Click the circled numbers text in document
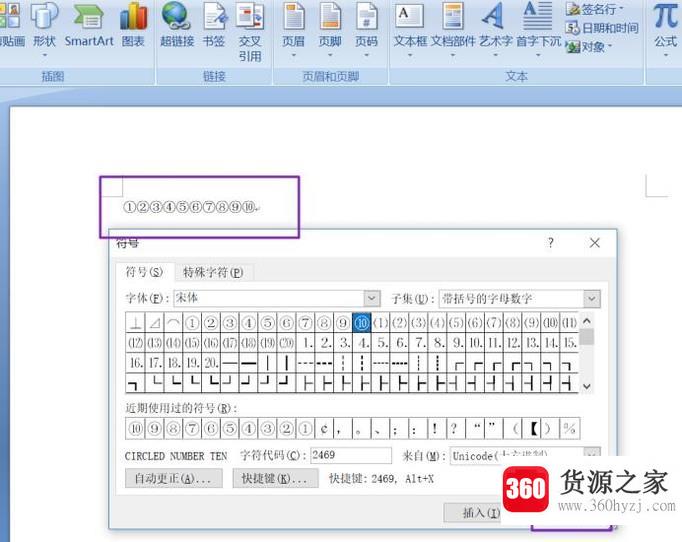The height and width of the screenshot is (542, 682). [x=190, y=207]
